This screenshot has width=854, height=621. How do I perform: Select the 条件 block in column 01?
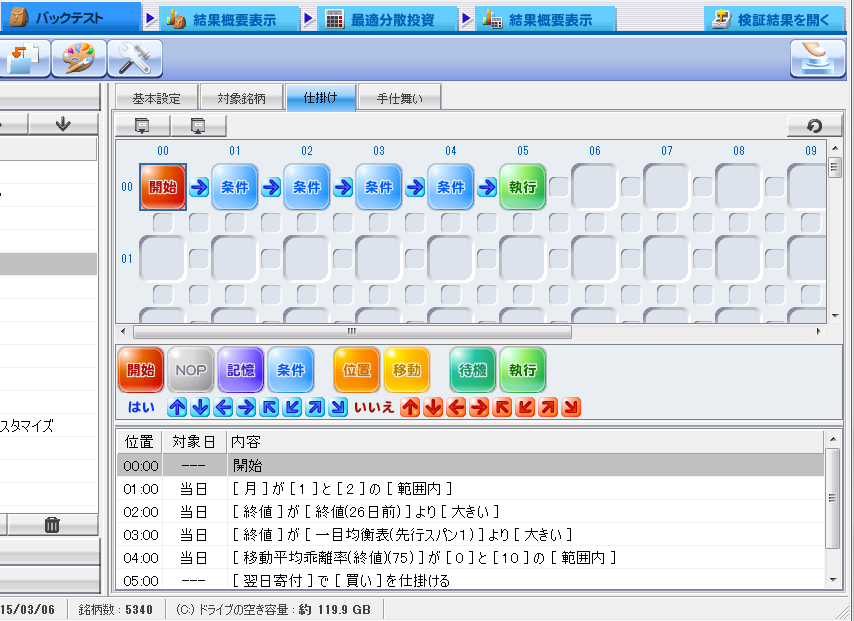point(235,187)
